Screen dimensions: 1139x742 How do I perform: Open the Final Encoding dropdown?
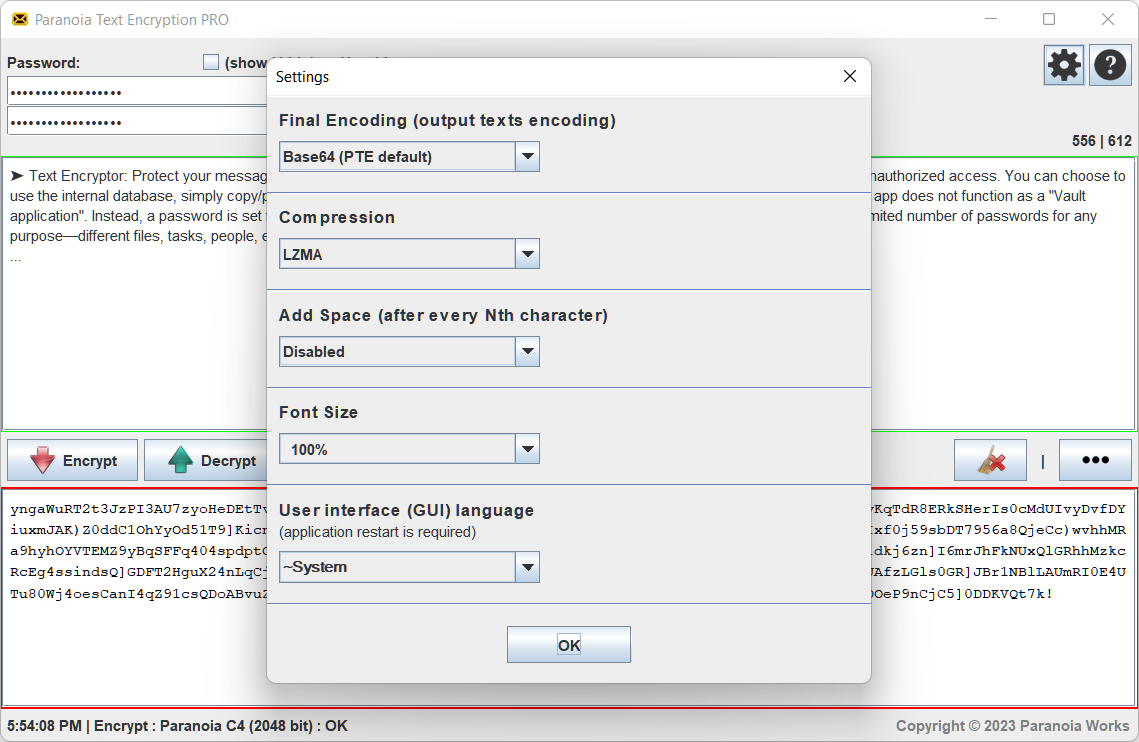tap(527, 156)
